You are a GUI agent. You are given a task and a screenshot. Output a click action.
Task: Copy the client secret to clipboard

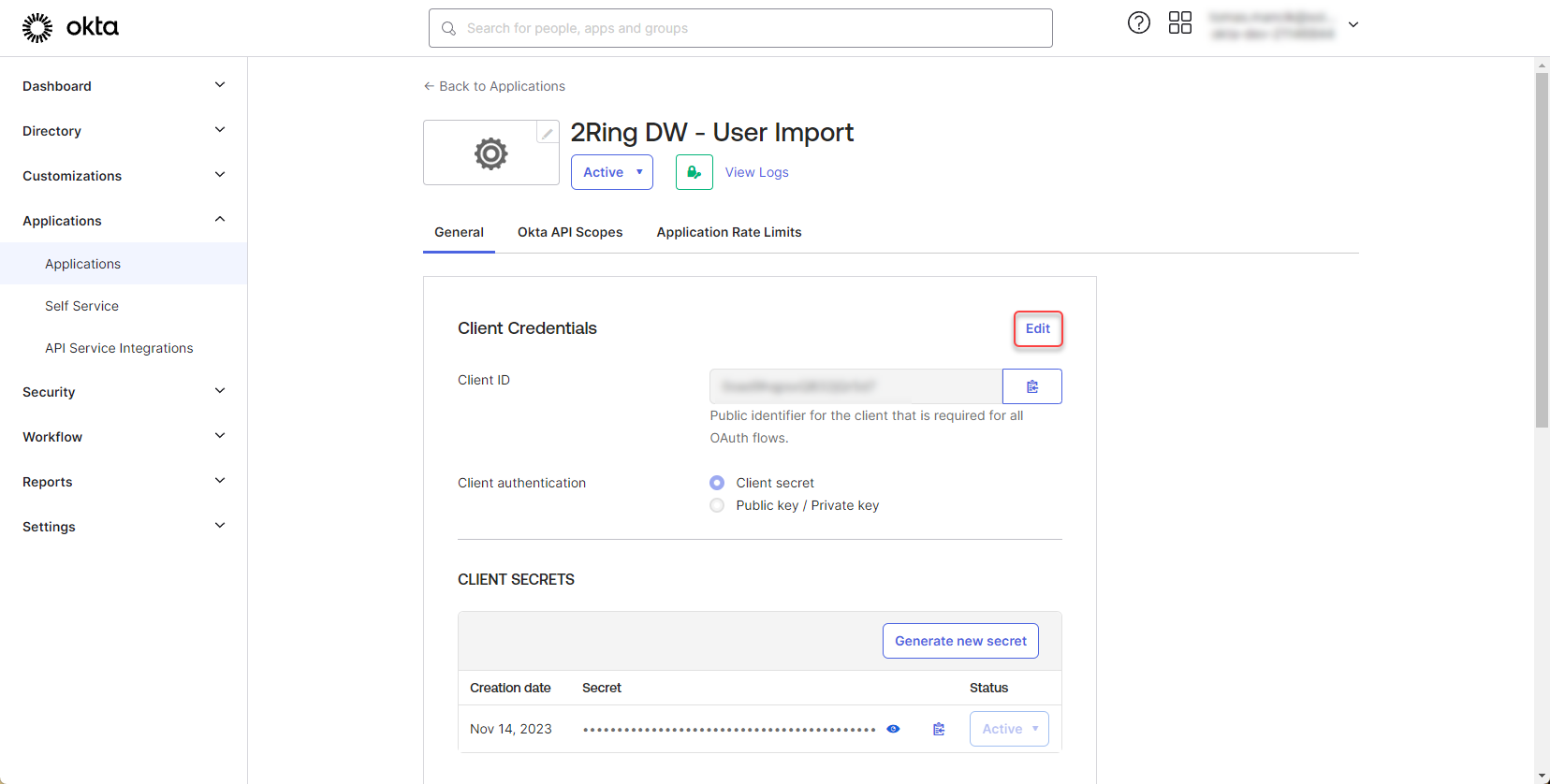939,729
